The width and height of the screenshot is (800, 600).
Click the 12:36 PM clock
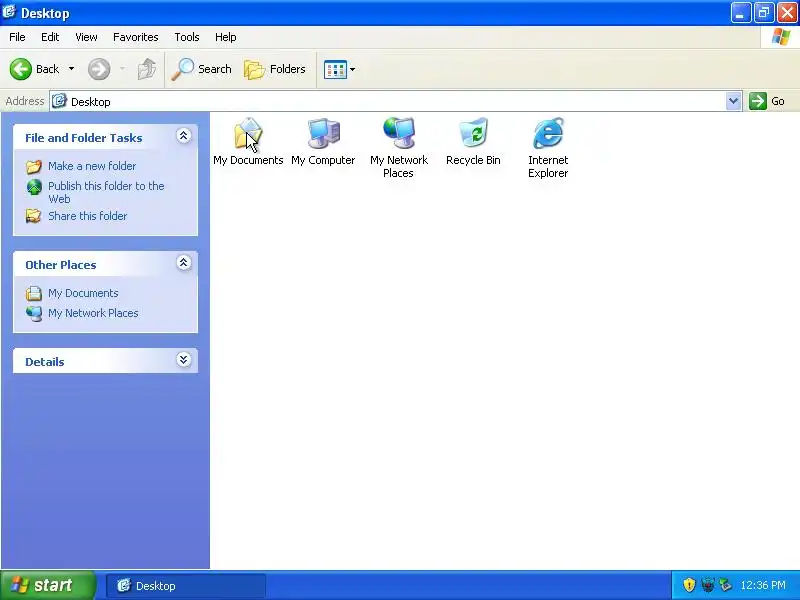[763, 585]
